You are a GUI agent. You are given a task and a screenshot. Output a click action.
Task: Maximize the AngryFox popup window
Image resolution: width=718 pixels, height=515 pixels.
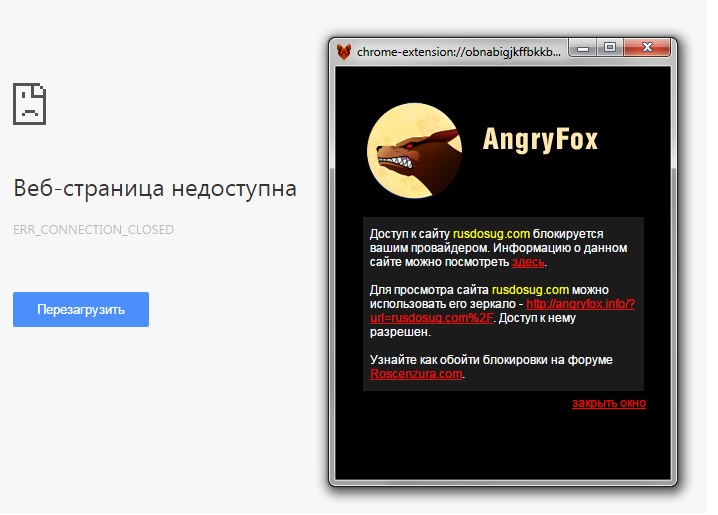(x=609, y=48)
